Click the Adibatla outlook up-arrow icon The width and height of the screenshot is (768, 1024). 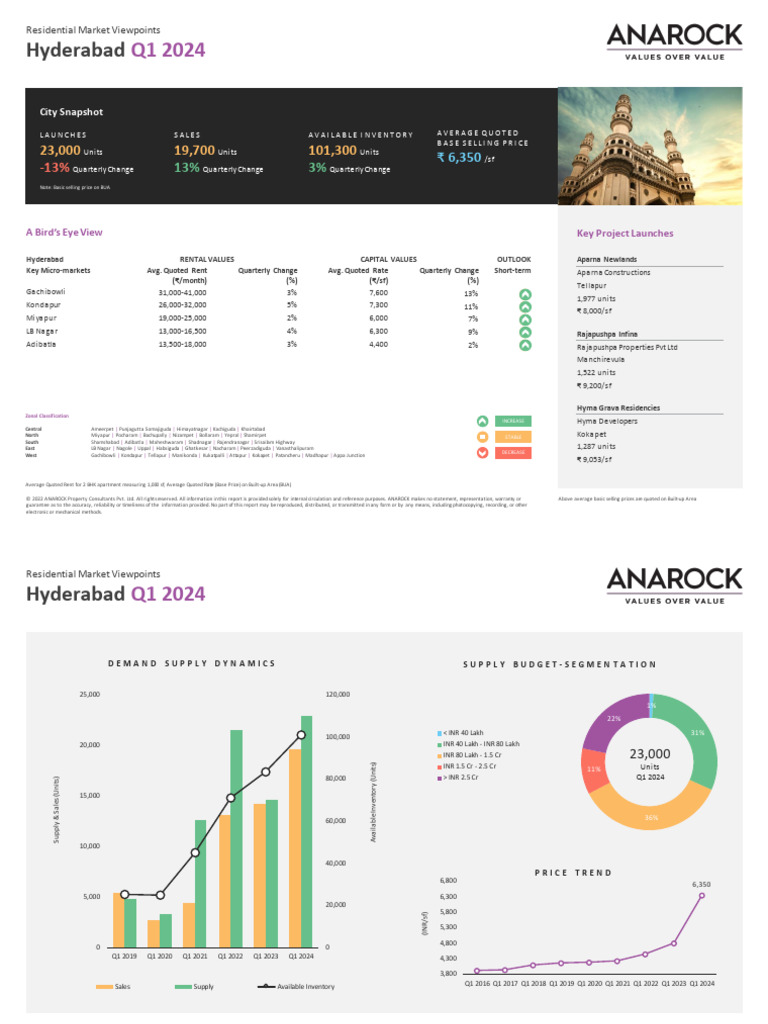point(525,345)
